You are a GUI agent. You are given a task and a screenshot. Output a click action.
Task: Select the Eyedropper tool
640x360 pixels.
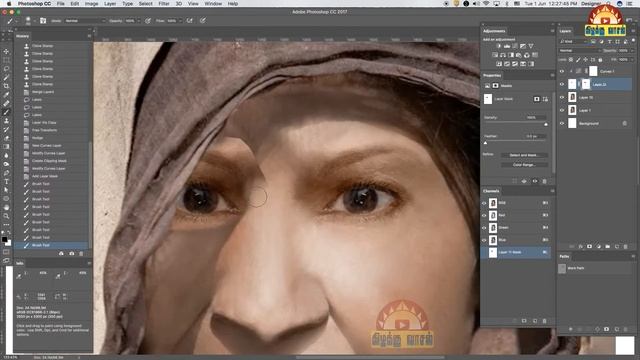[x=6, y=95]
